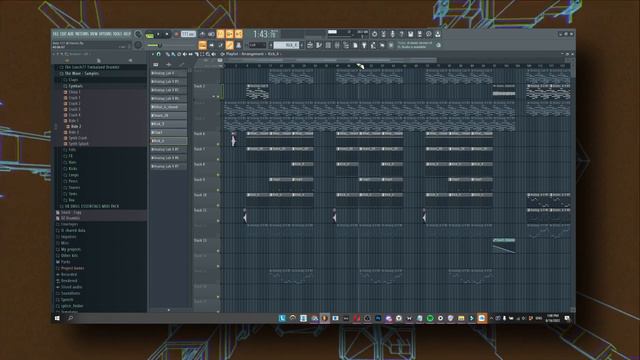Select the Snare pattern in picker

coord(169,116)
